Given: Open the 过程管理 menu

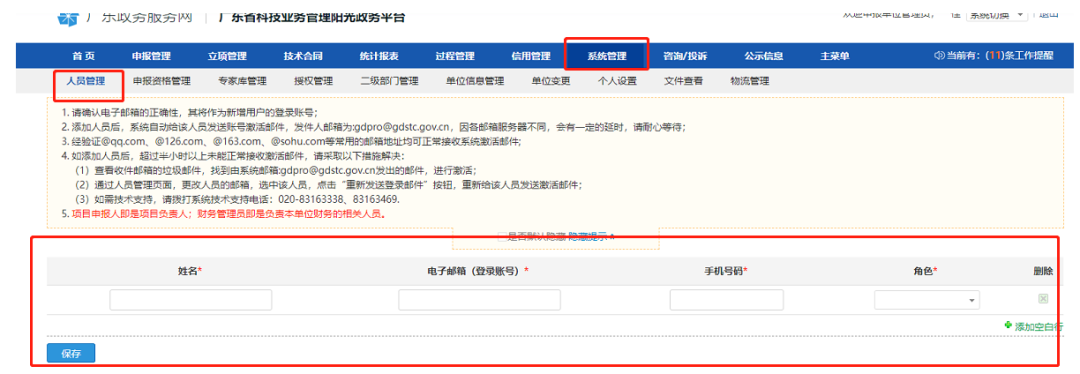Looking at the screenshot, I should pyautogui.click(x=455, y=56).
